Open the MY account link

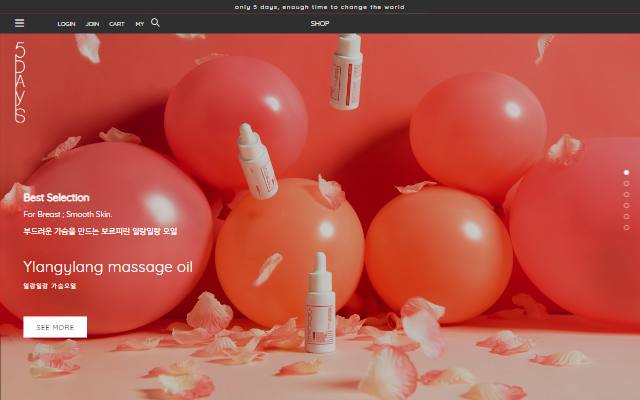click(140, 24)
